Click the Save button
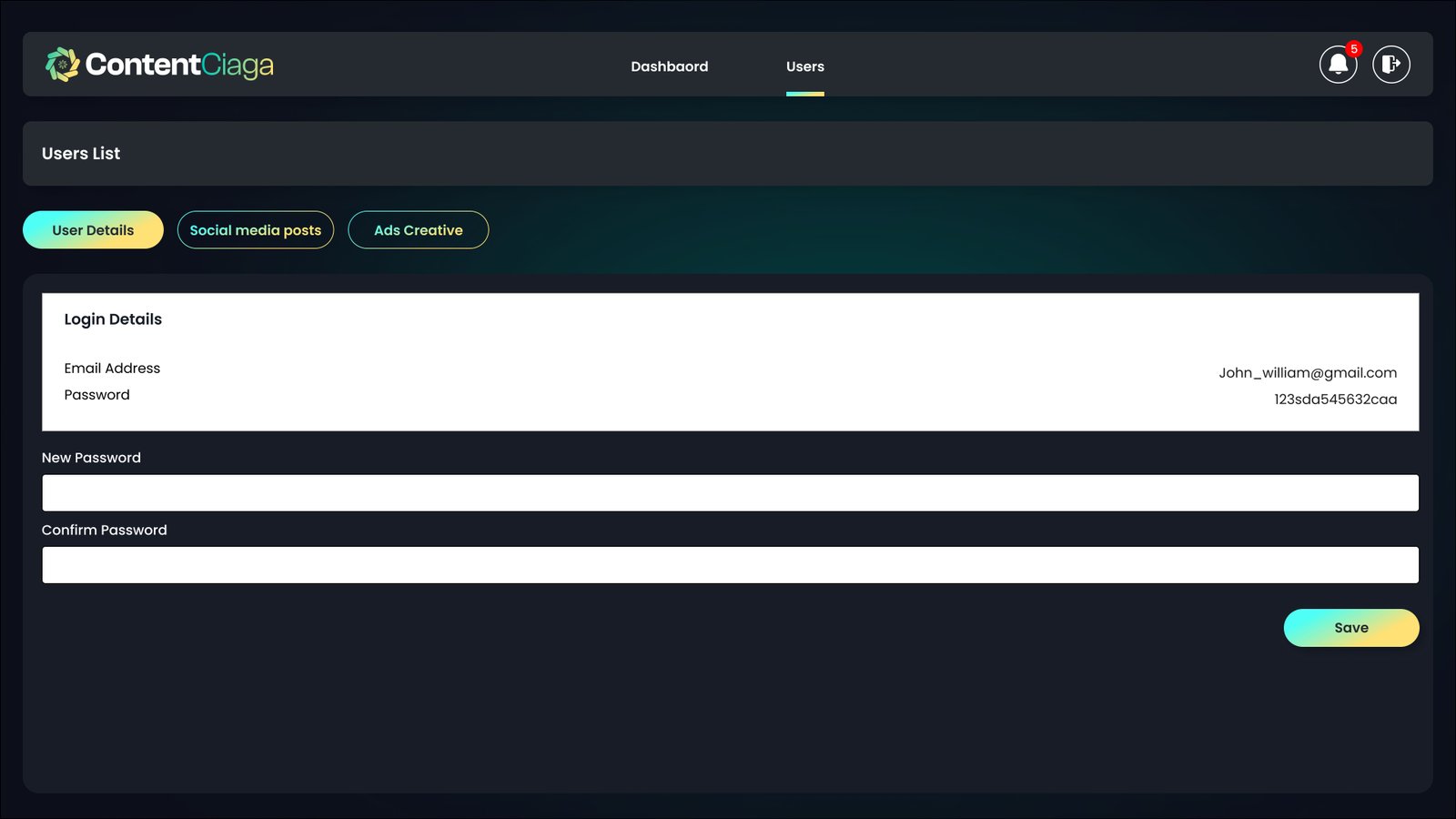The image size is (1456, 819). pos(1351,628)
